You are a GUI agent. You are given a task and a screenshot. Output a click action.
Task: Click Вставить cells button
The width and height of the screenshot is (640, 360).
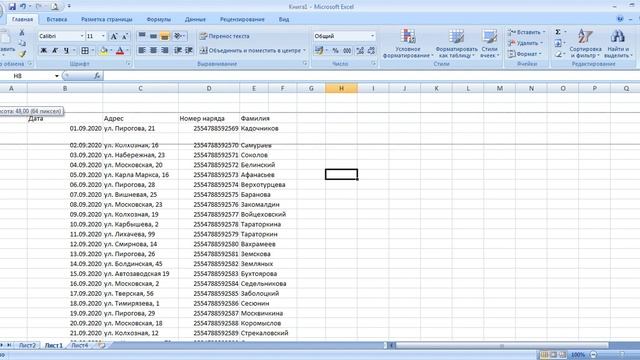tap(527, 32)
